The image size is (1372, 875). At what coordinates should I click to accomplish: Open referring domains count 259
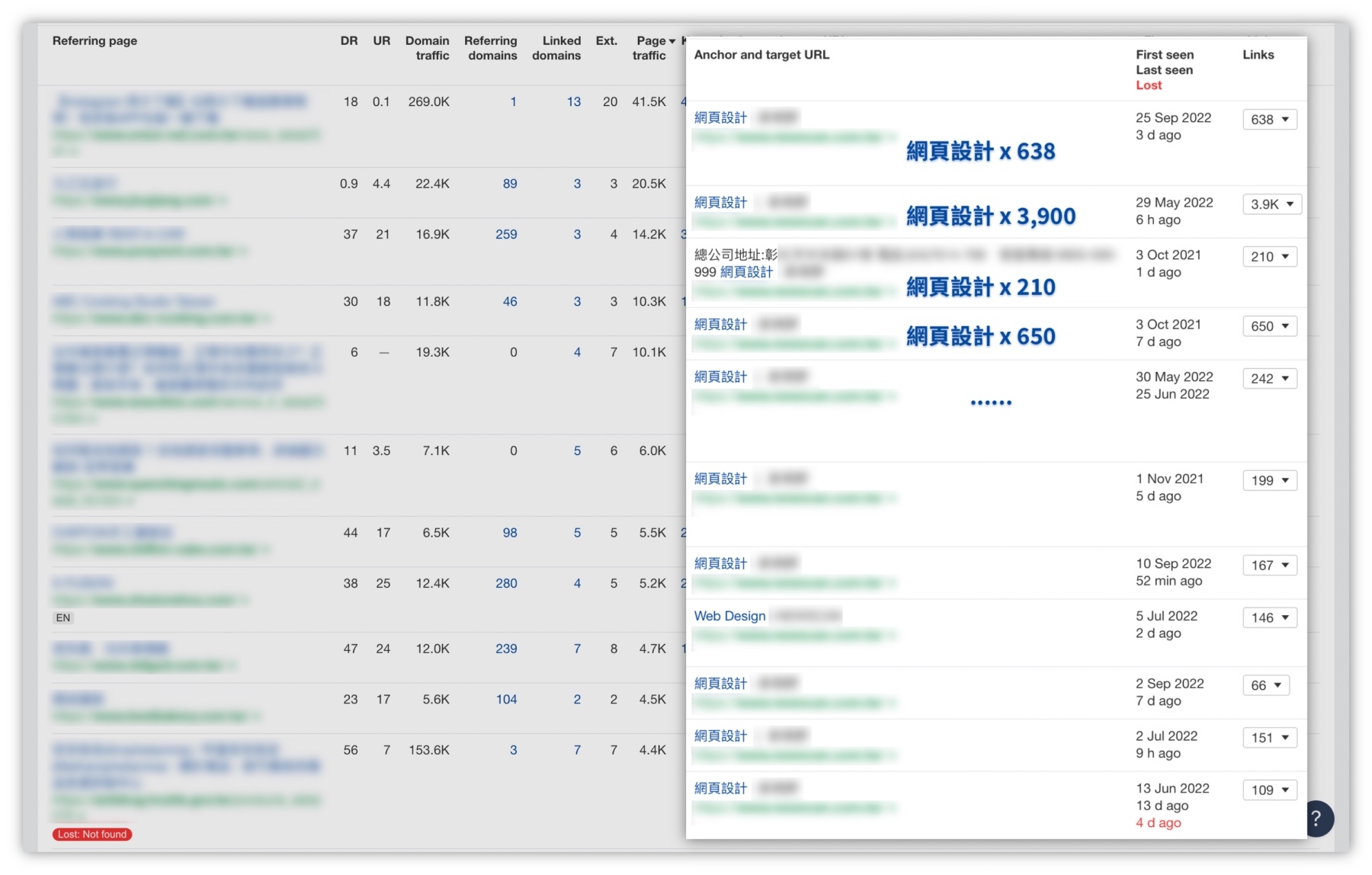(506, 235)
